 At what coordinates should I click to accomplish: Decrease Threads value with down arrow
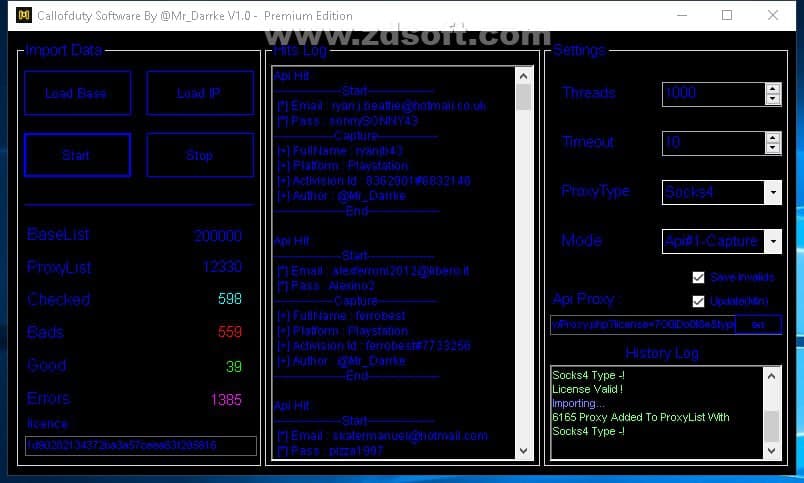tap(773, 99)
